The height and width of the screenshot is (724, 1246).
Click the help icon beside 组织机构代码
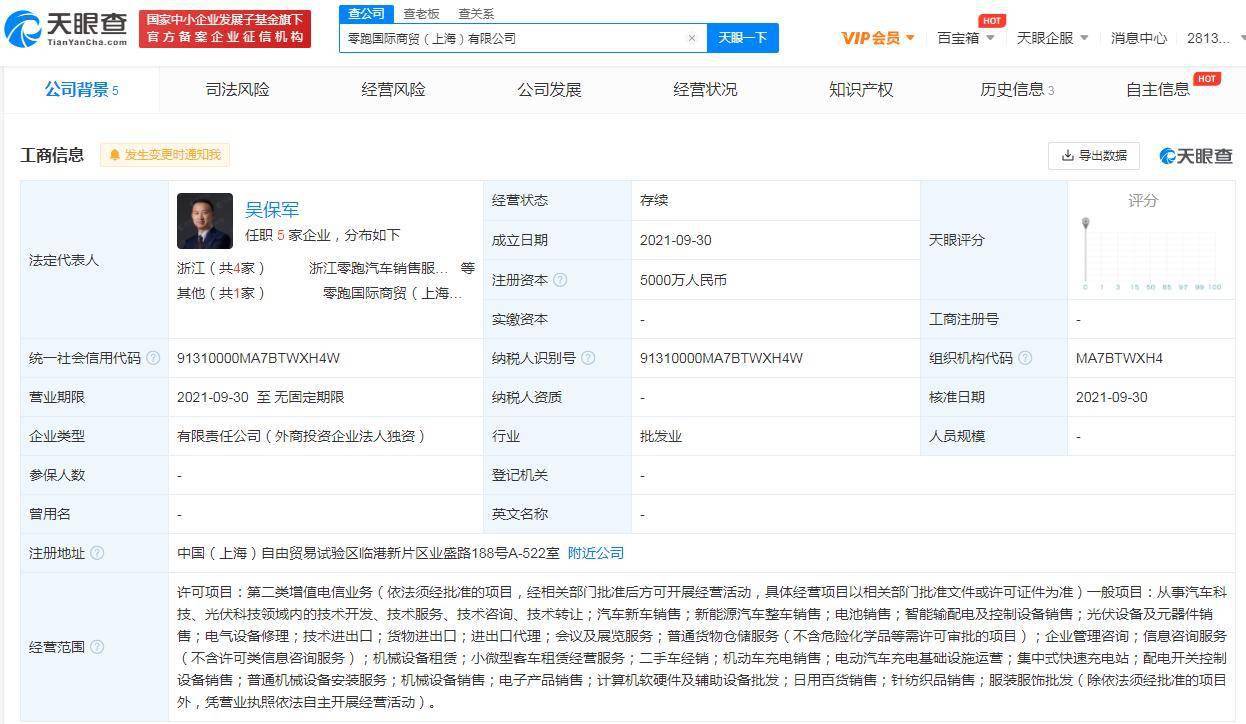click(x=1025, y=358)
